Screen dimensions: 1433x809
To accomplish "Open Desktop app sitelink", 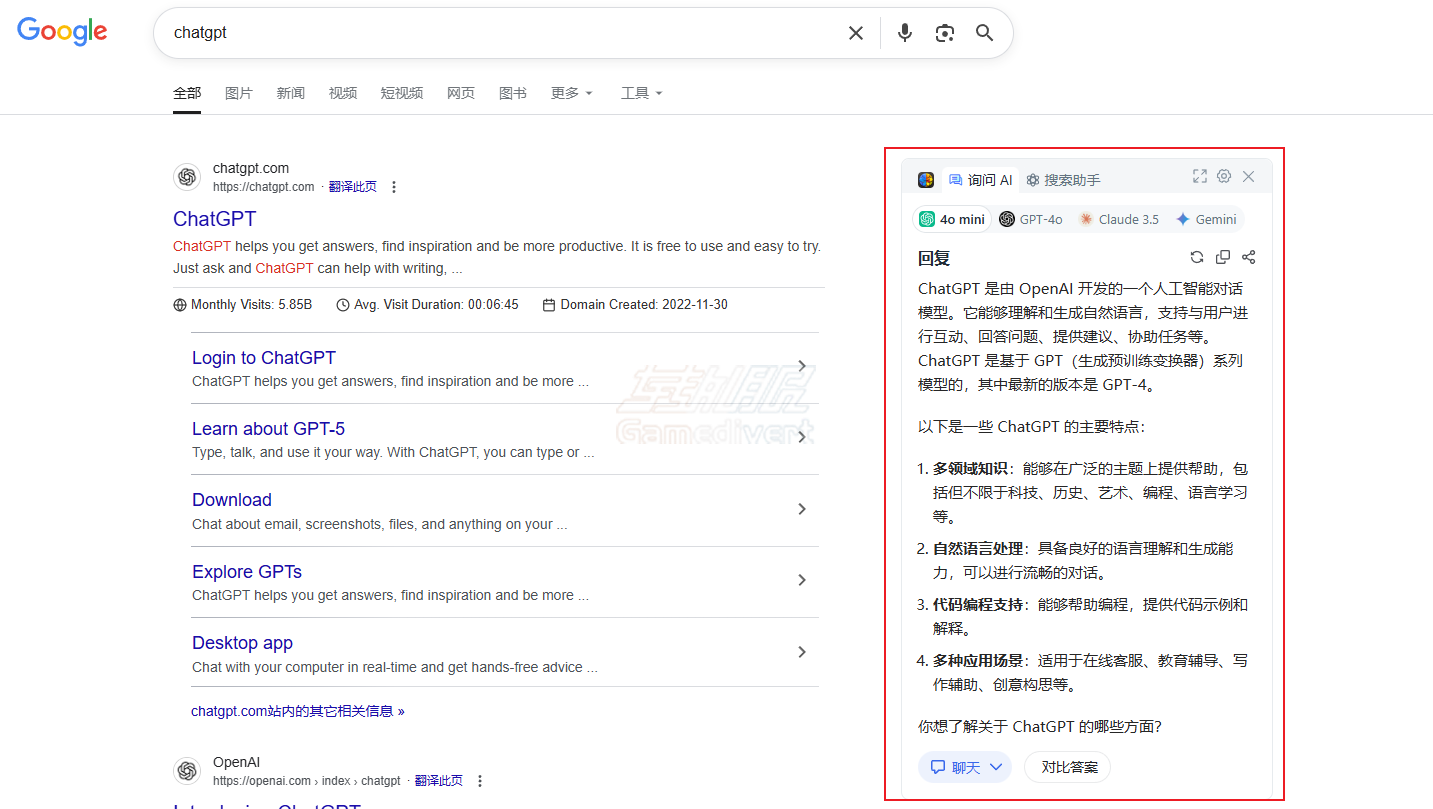I will [242, 643].
